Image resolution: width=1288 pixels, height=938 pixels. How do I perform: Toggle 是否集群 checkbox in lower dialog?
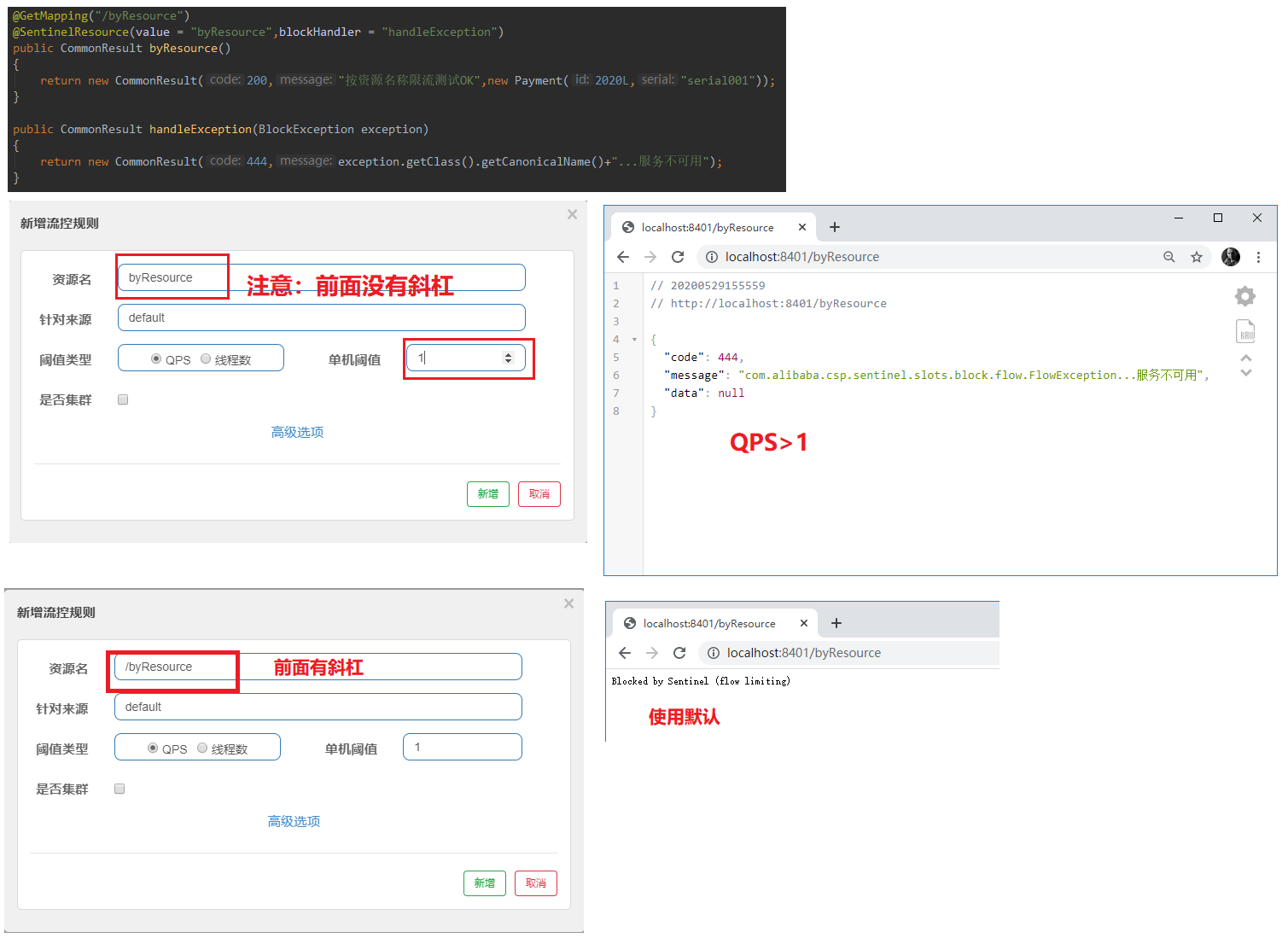point(119,789)
